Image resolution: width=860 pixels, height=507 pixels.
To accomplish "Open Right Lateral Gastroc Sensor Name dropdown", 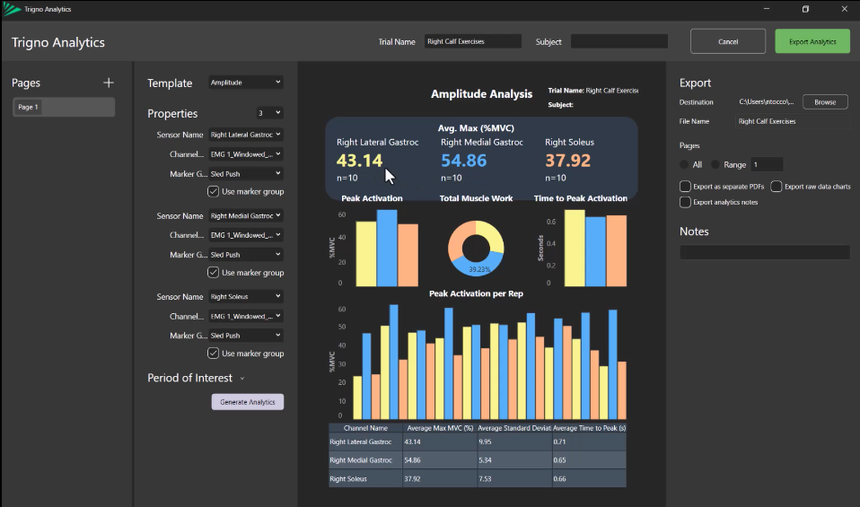I will (x=245, y=134).
